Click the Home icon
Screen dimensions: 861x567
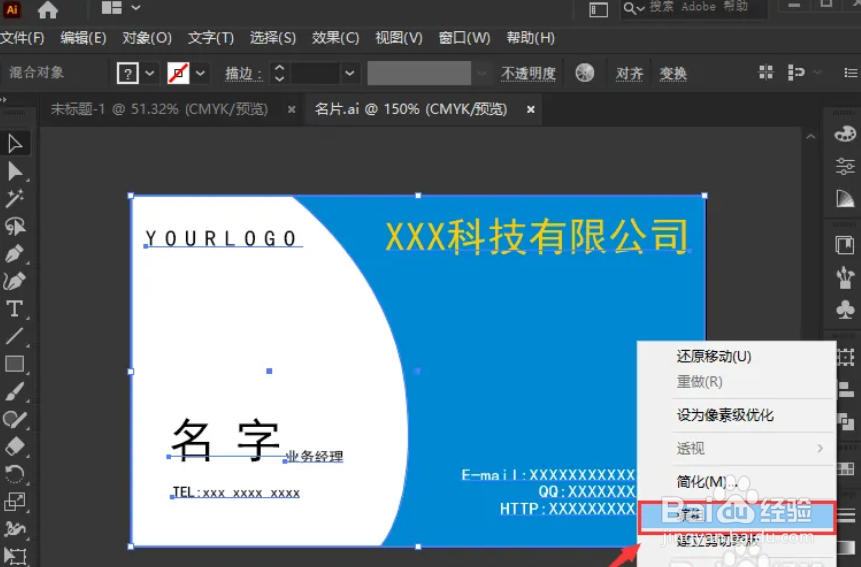tap(48, 9)
